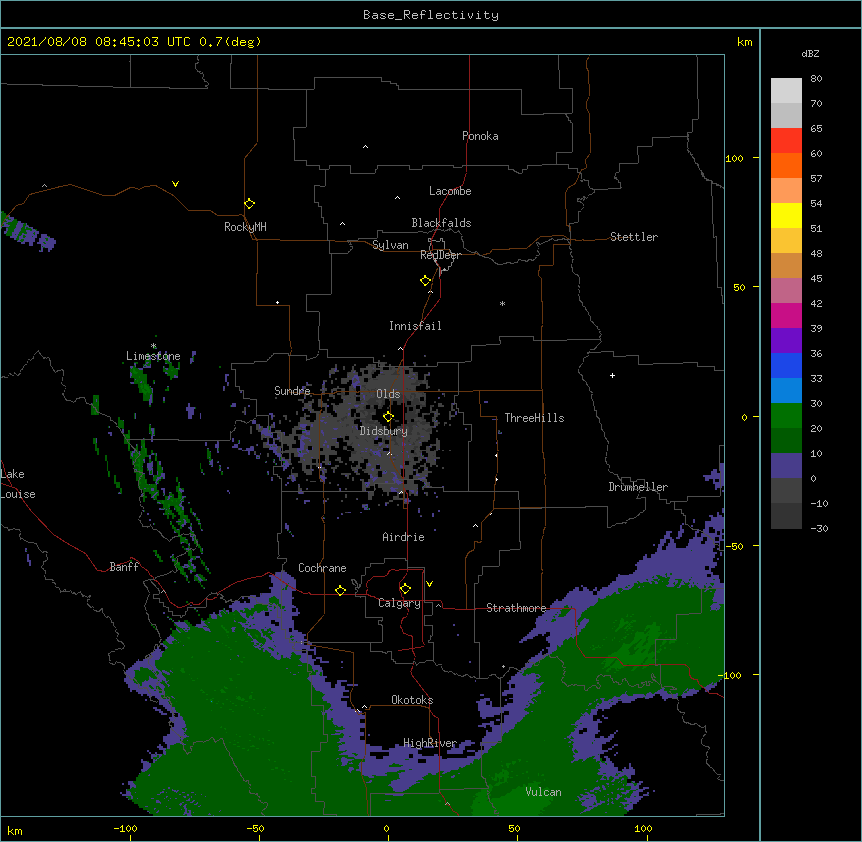Click the dusty pink swatch between 45 and 42
Screen dimensions: 862x842
(786, 291)
